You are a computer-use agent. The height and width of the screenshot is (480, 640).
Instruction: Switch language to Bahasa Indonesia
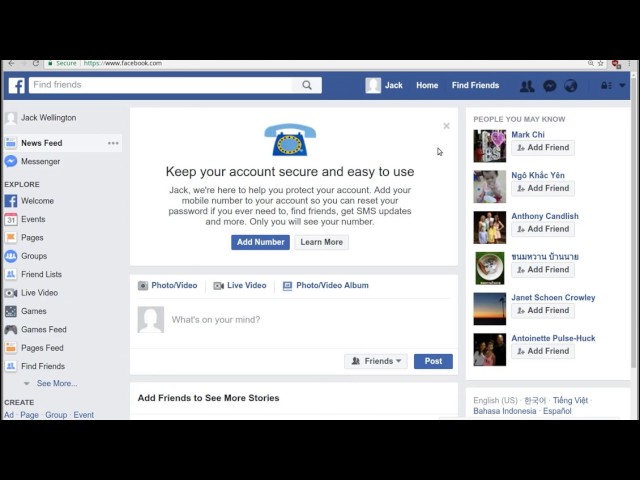504,411
